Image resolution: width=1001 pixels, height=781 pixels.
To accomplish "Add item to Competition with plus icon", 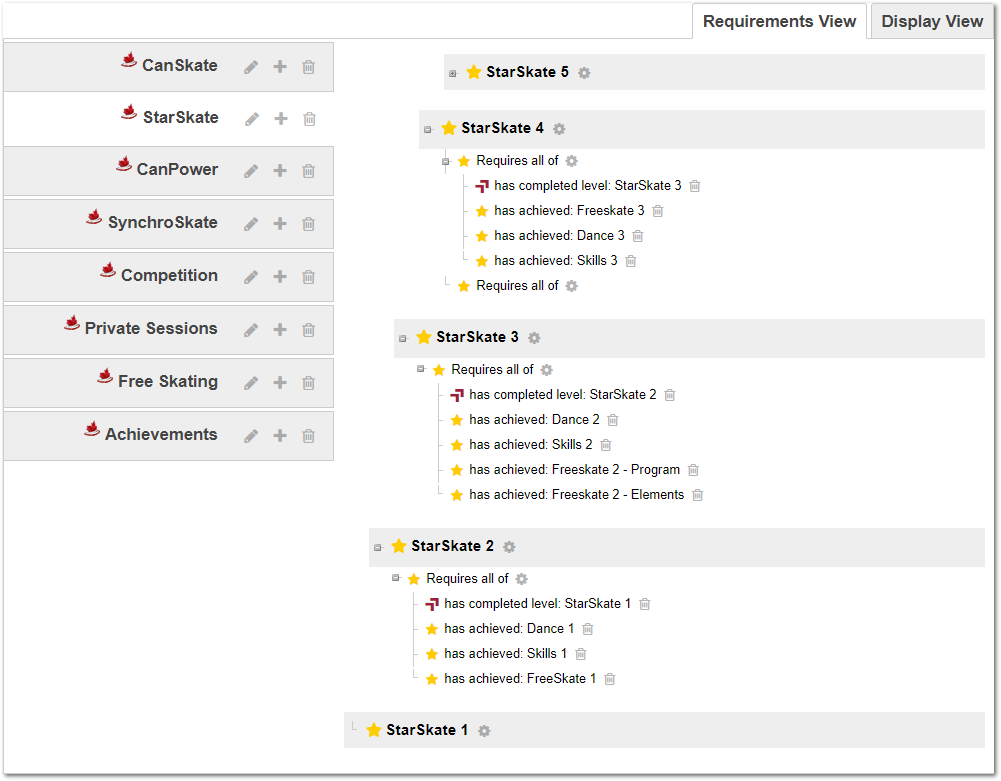I will point(280,277).
